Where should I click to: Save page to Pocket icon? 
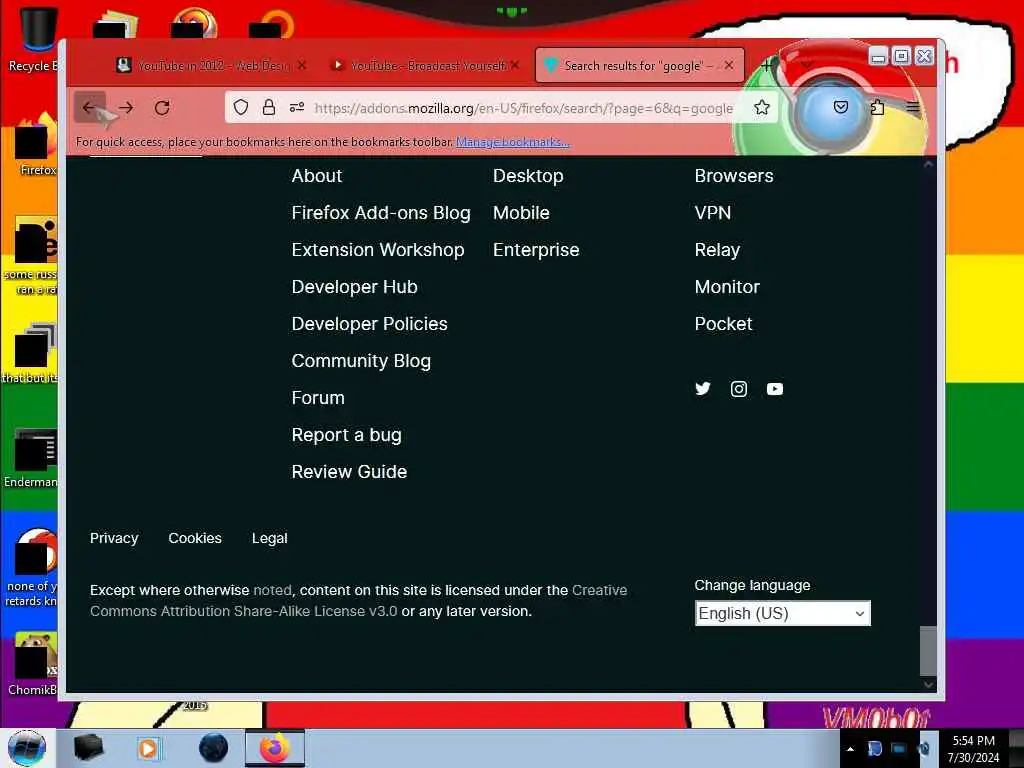[840, 108]
